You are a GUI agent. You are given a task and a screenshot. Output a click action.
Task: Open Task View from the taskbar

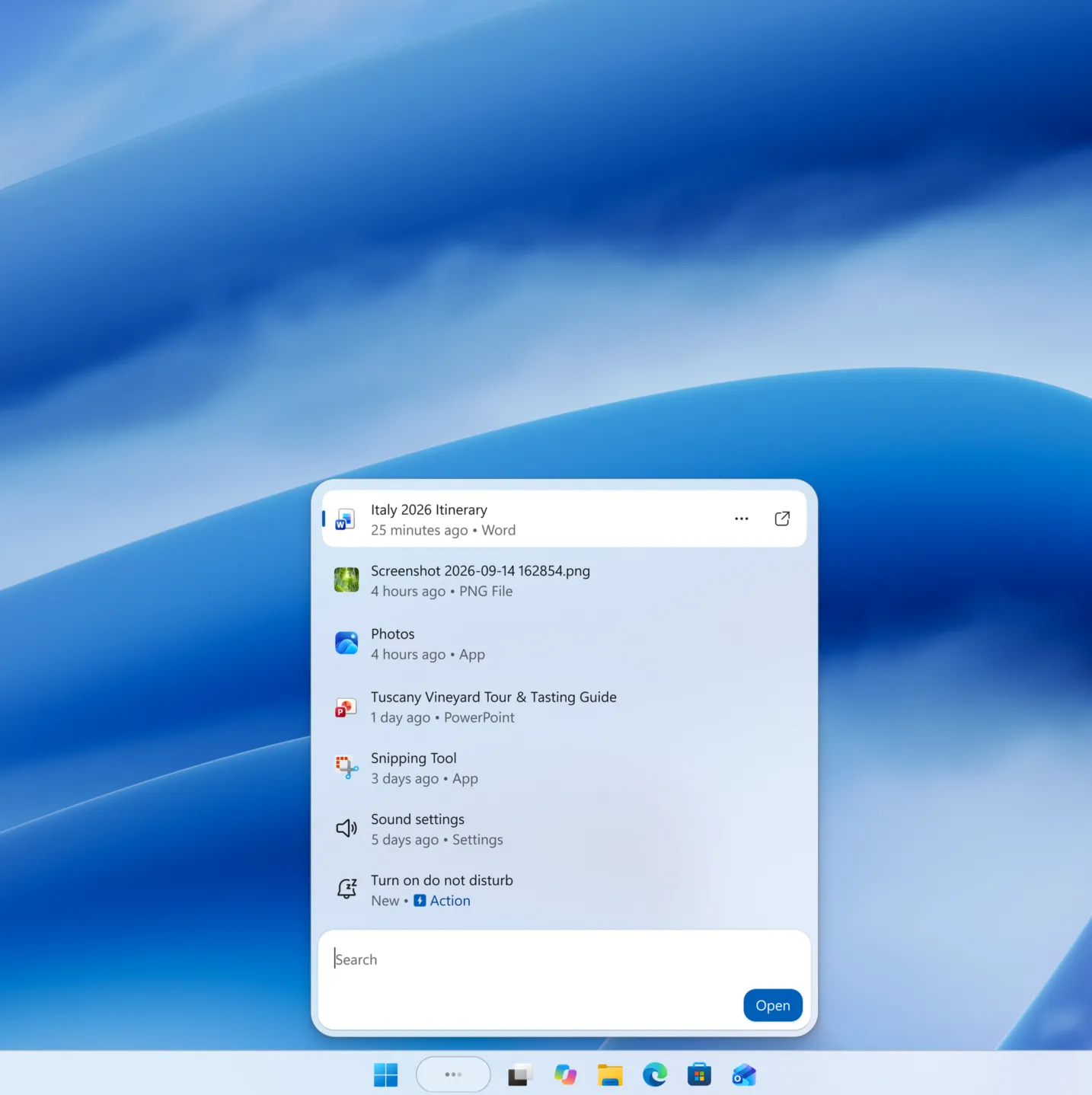pos(520,1074)
